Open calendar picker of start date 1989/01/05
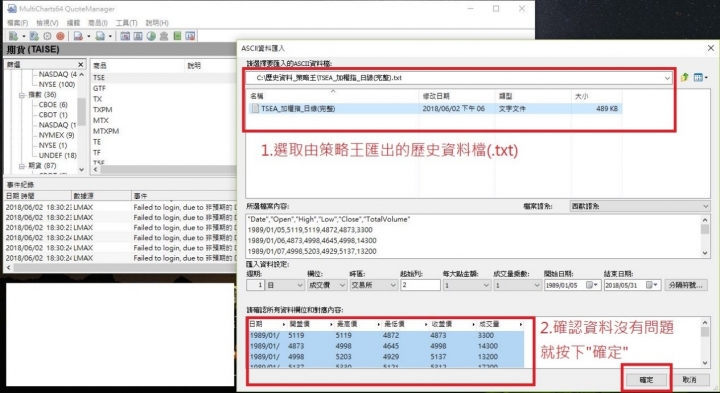Viewport: 720px width, 393px height. tap(593, 285)
